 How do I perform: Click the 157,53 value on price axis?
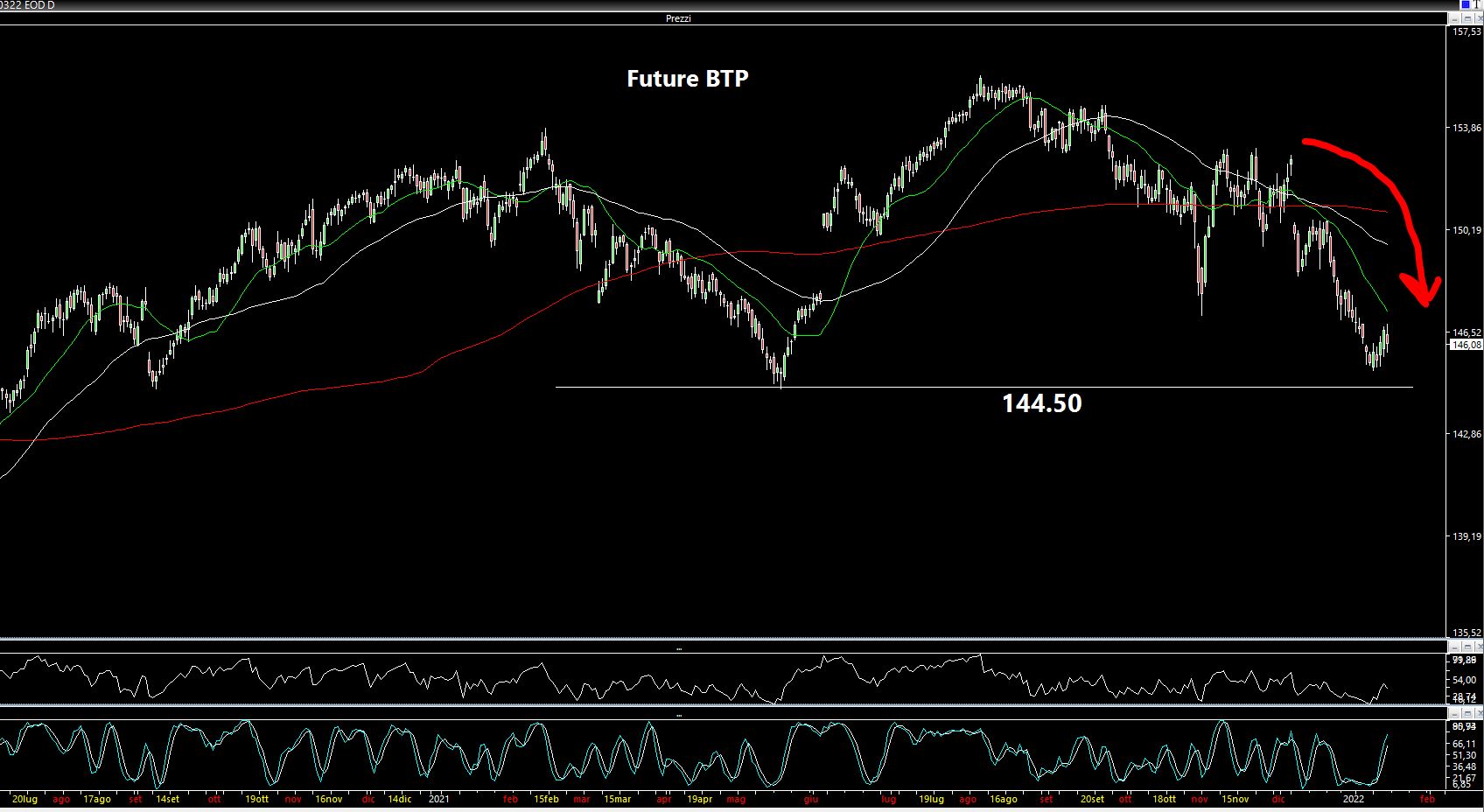tap(1466, 31)
